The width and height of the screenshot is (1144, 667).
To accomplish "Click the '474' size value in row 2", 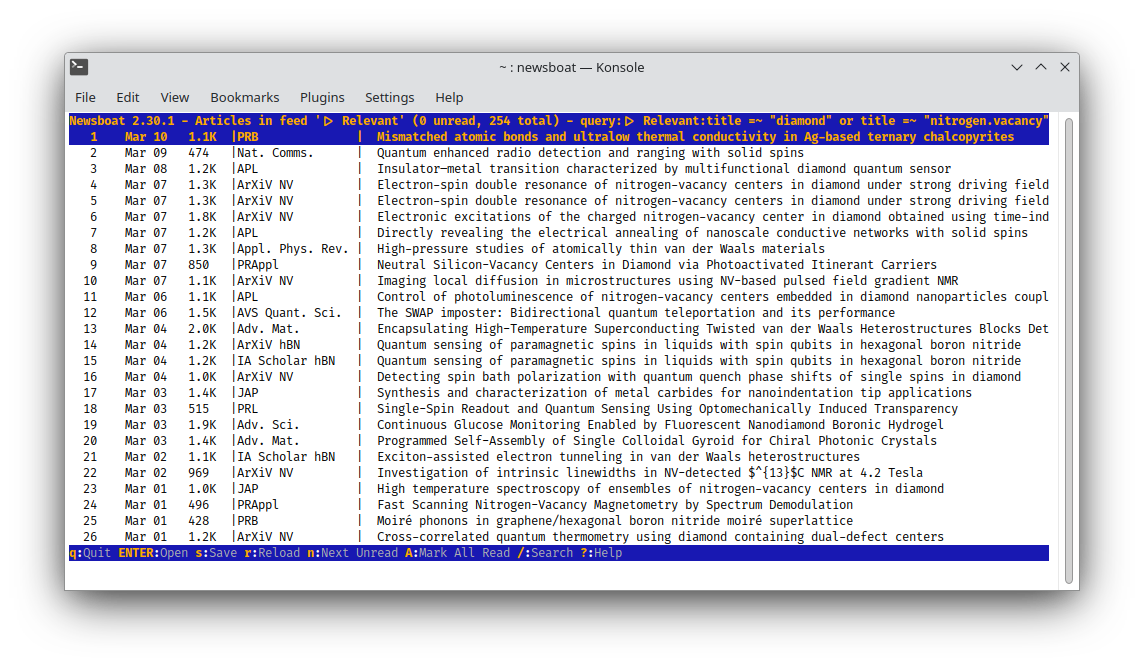I will click(x=198, y=153).
